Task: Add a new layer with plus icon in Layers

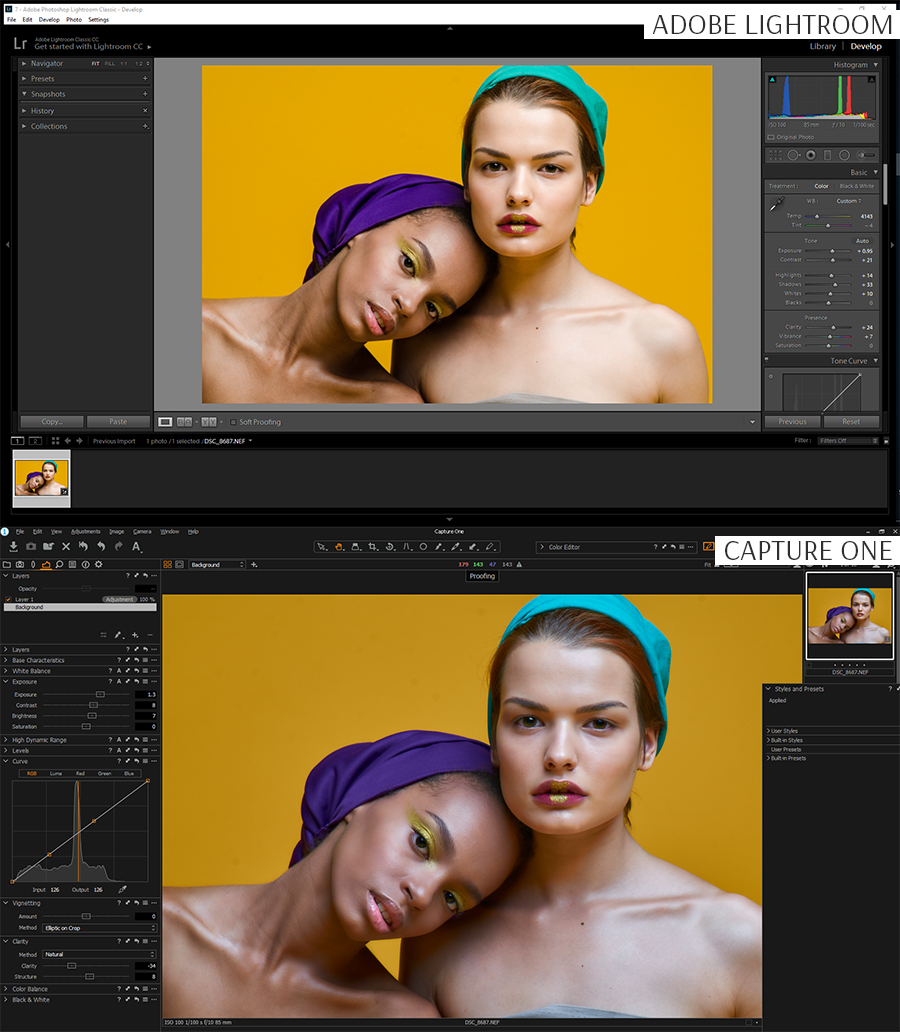Action: pyautogui.click(x=135, y=635)
